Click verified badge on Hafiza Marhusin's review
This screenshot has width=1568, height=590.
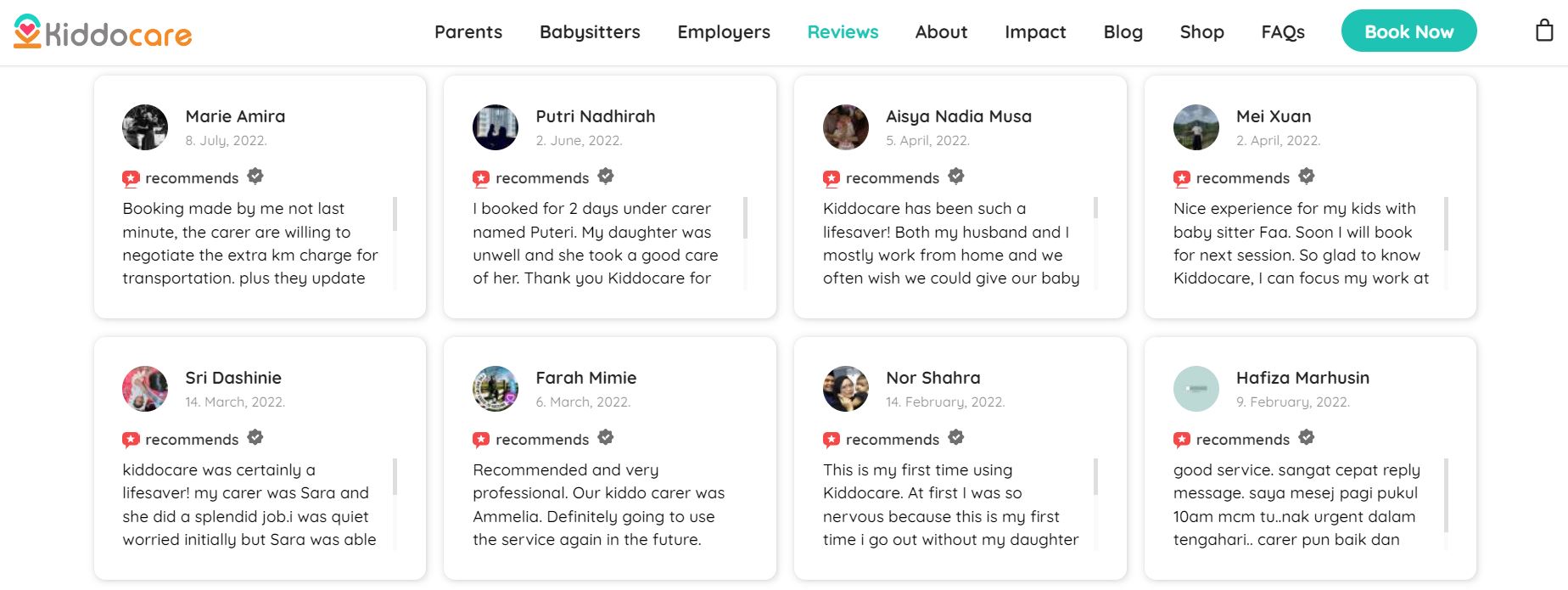(1307, 438)
